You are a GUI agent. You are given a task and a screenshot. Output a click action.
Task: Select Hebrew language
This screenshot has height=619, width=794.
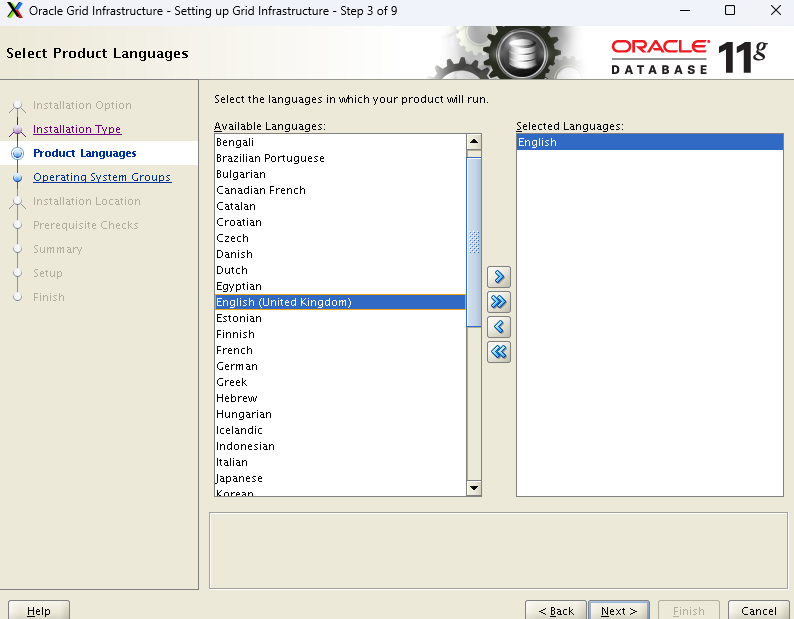340,398
